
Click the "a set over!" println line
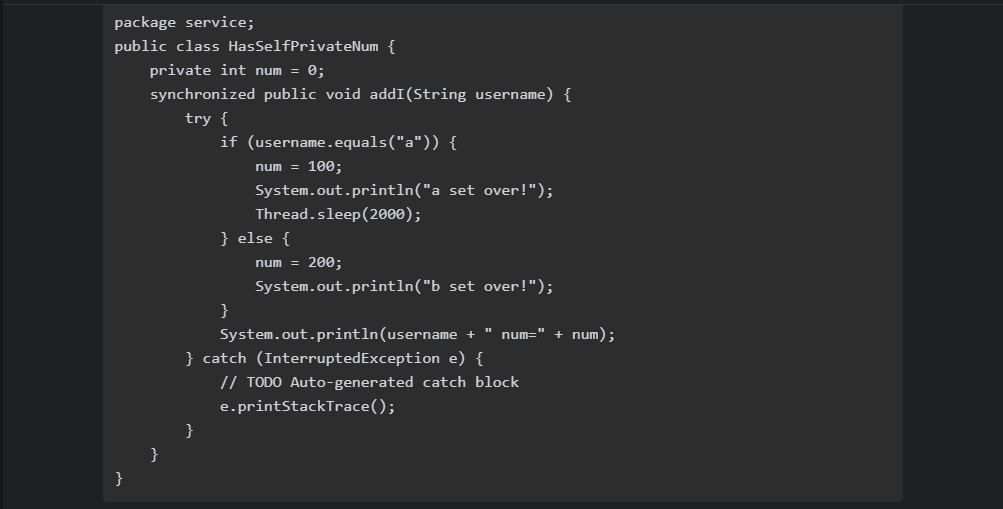[x=404, y=191]
